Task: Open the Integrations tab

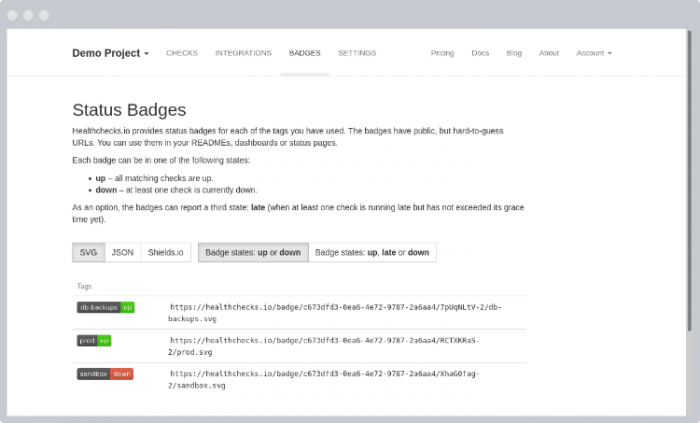Action: [243, 53]
